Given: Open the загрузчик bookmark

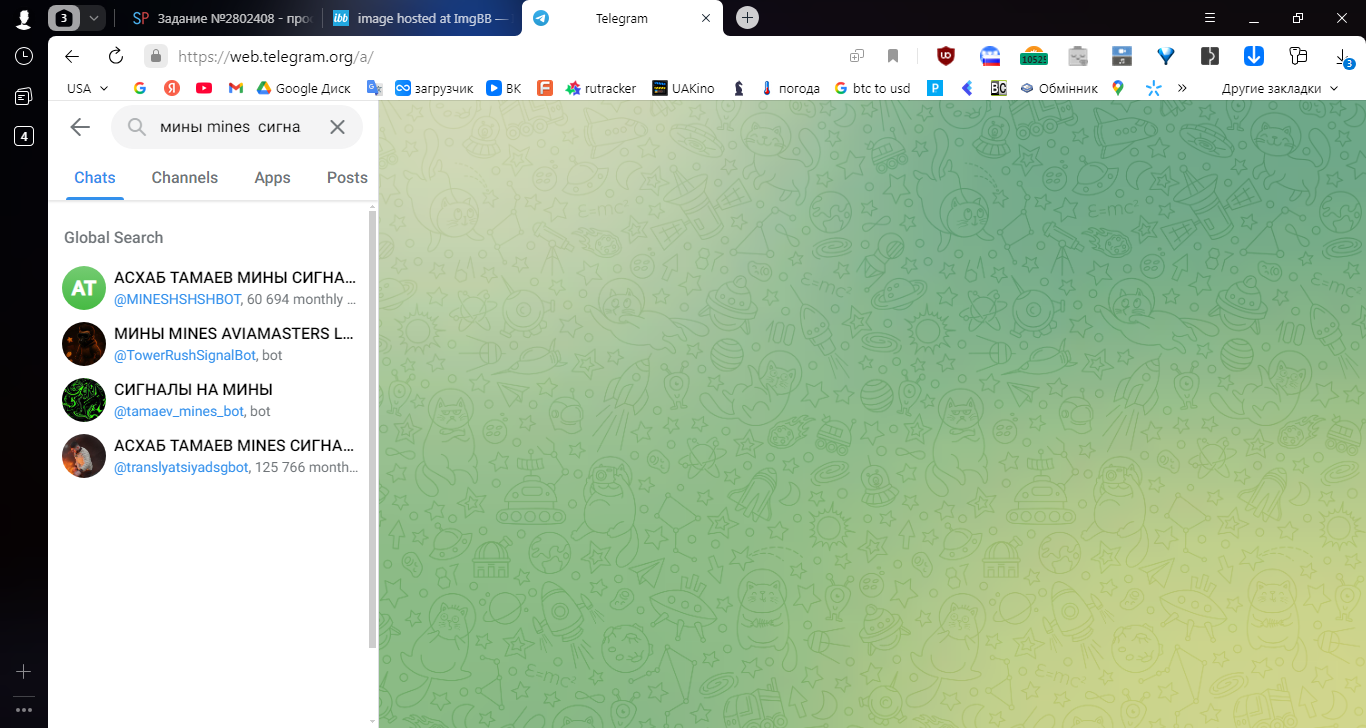Looking at the screenshot, I should 434,88.
